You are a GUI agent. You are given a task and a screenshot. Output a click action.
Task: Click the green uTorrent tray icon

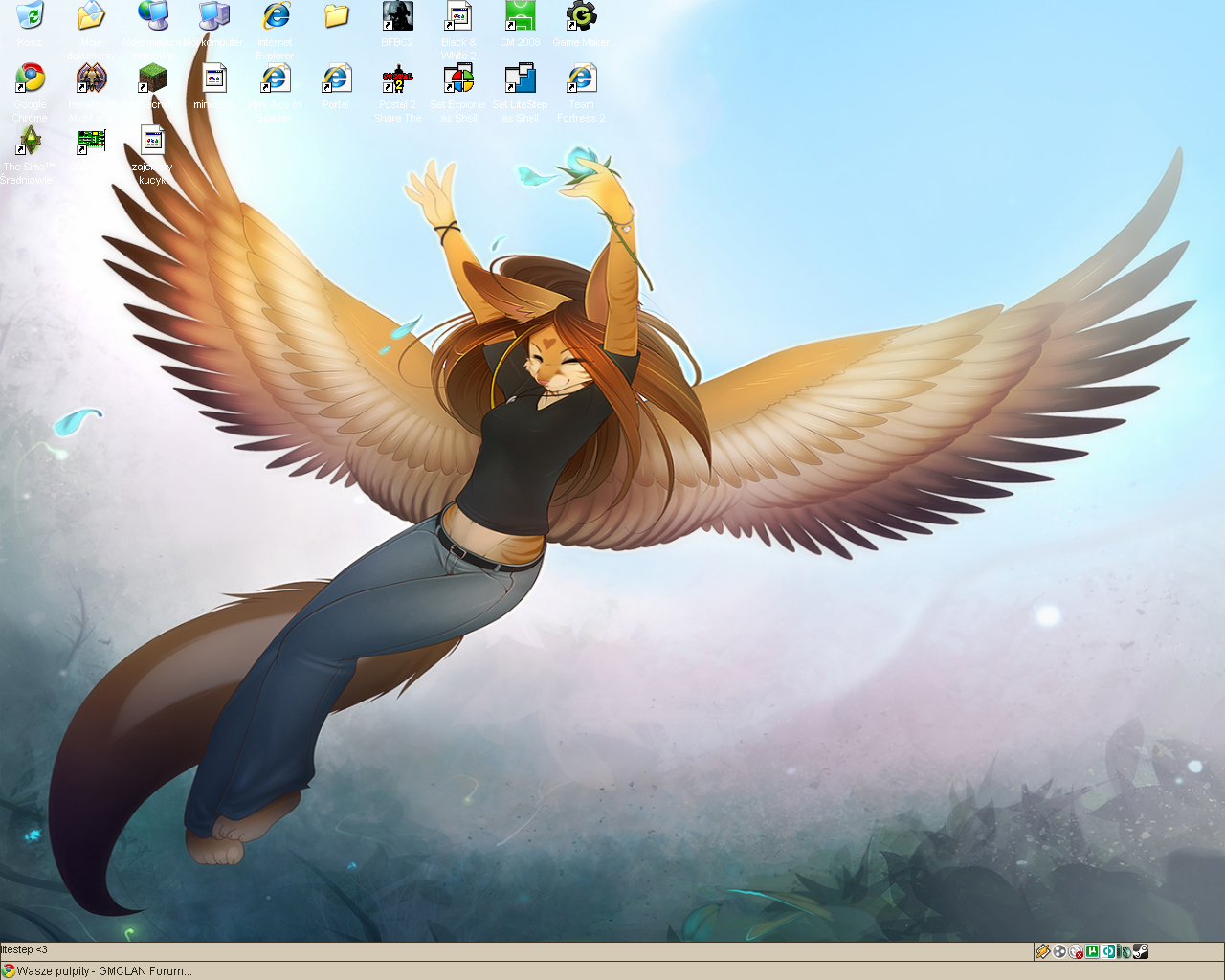pyautogui.click(x=1092, y=951)
